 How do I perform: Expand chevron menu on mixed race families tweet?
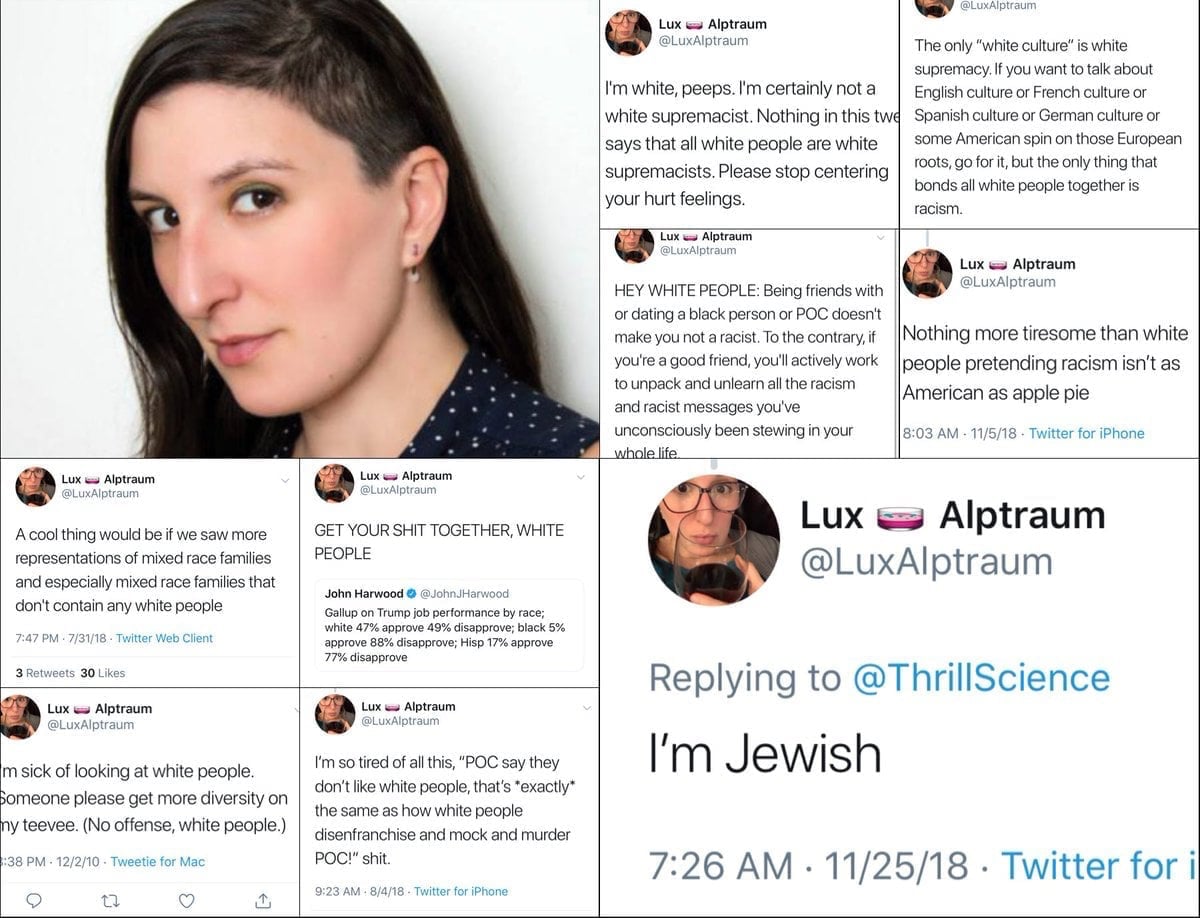285,481
